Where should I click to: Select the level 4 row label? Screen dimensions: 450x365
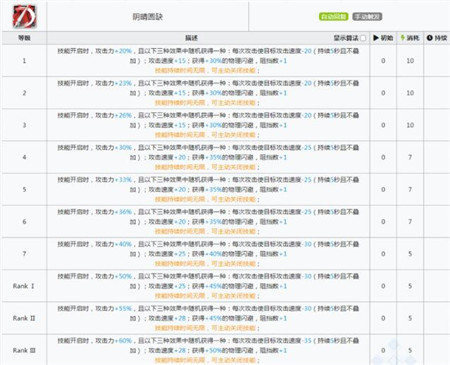pyautogui.click(x=24, y=157)
